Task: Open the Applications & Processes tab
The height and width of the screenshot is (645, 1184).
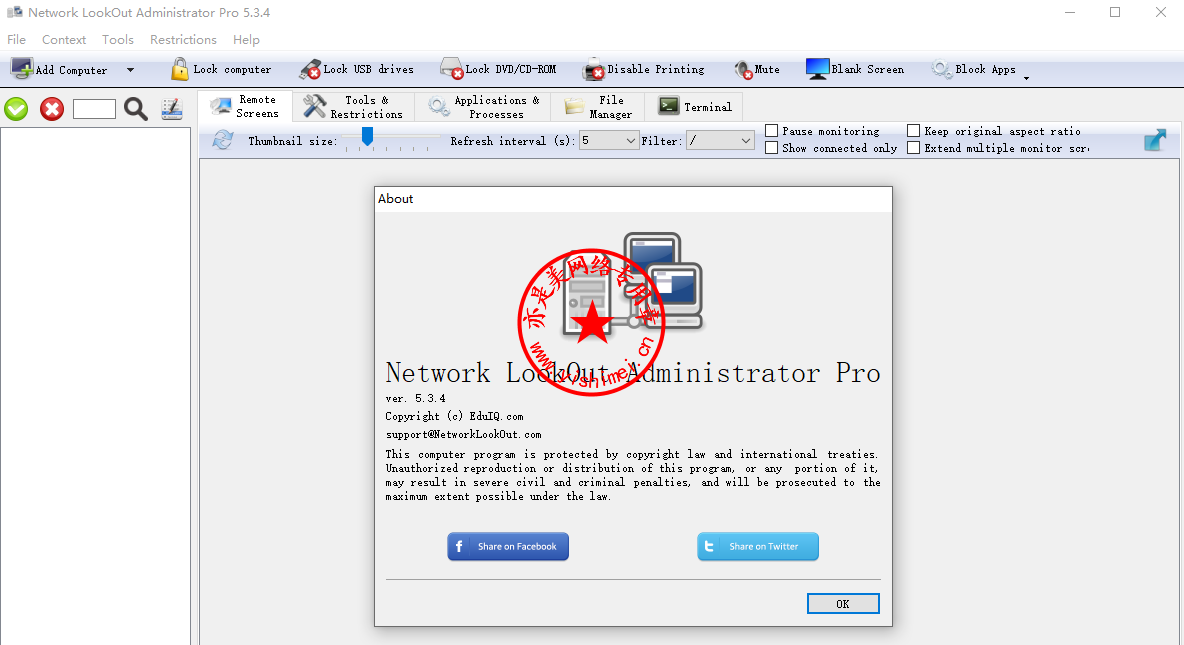Action: coord(483,106)
